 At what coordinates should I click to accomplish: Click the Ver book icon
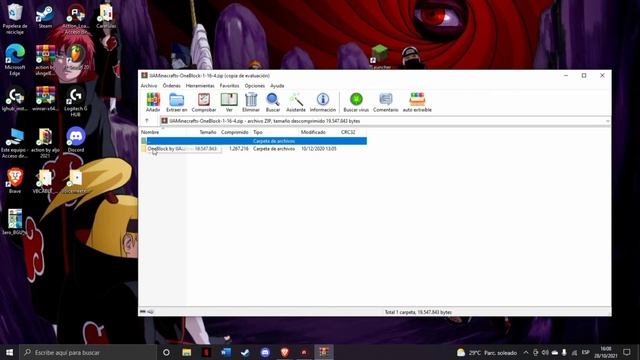coord(229,102)
